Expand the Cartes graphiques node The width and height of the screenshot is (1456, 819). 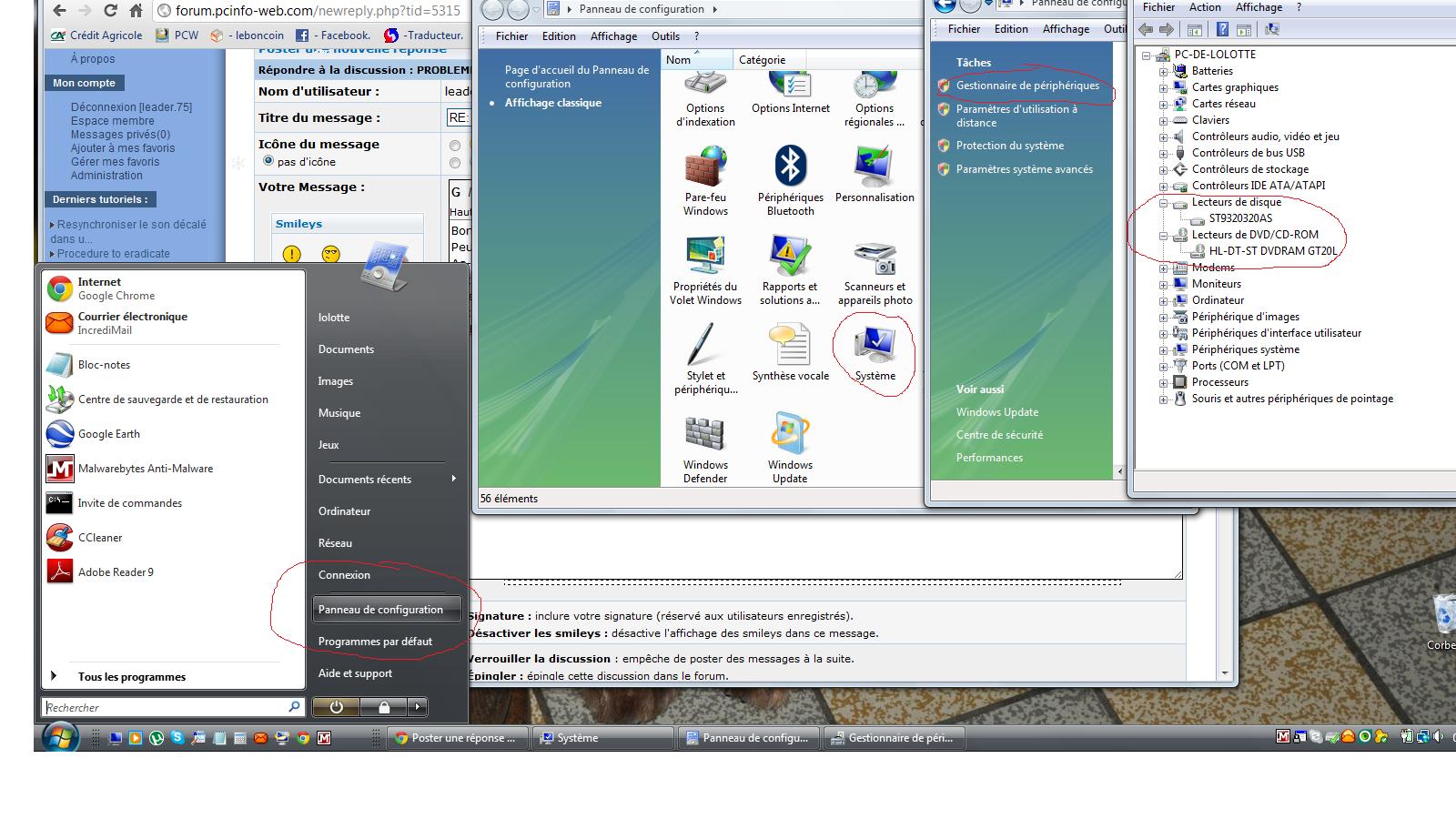[1163, 87]
